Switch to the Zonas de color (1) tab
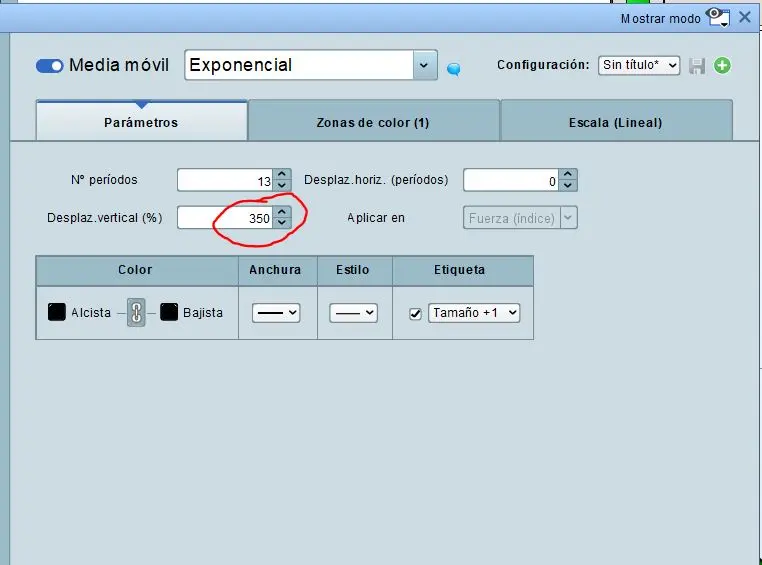Screen dimensions: 762x565 (373, 123)
